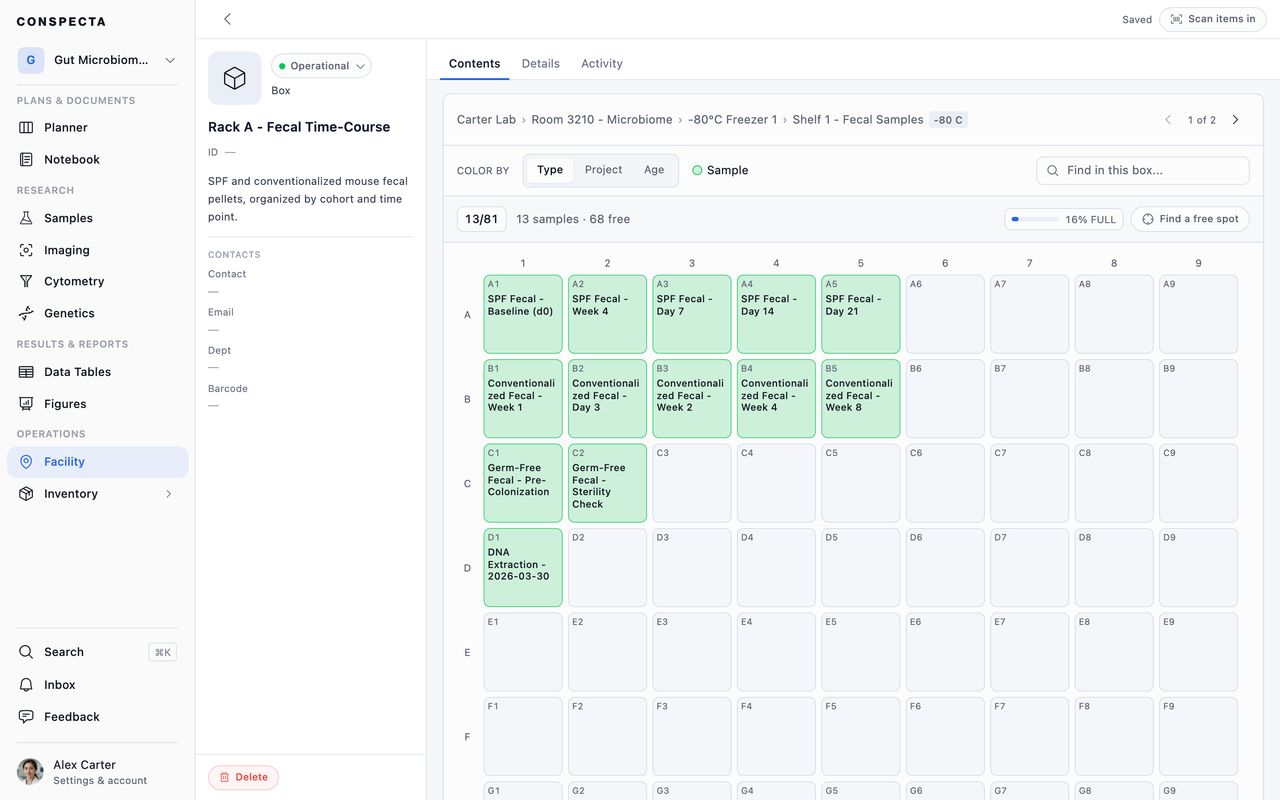
Task: Click Alex Carter's profile avatar
Action: [x=30, y=772]
